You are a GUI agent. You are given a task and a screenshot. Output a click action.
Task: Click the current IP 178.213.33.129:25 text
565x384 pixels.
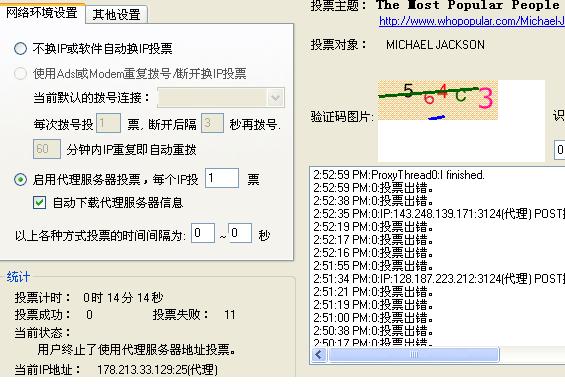point(157,370)
